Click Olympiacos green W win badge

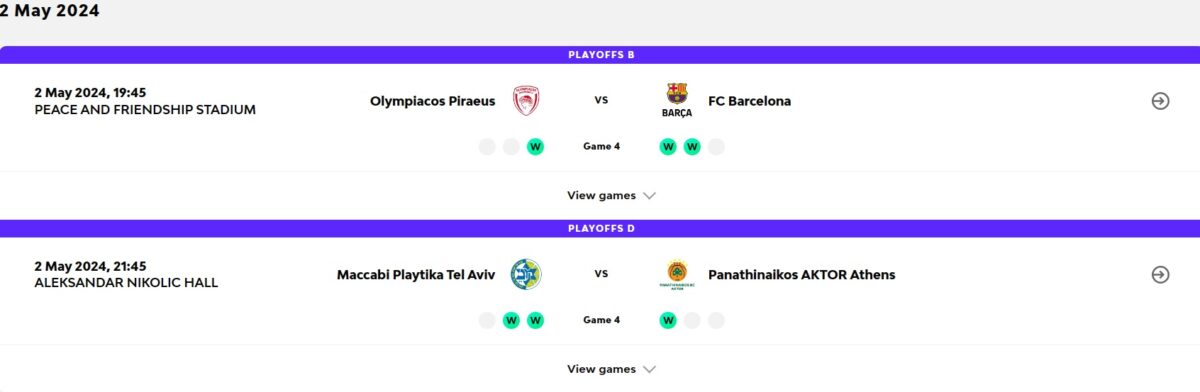click(x=535, y=147)
